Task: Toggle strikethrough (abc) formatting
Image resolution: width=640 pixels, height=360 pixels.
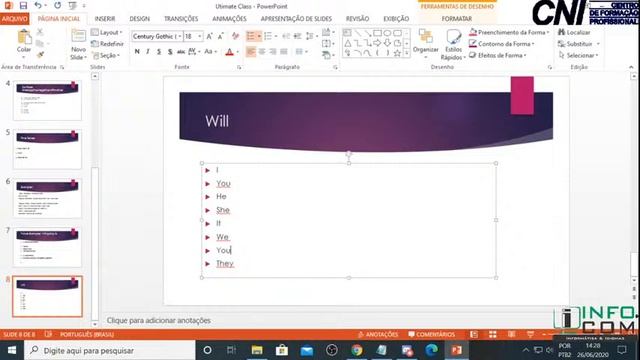Action: (x=181, y=52)
